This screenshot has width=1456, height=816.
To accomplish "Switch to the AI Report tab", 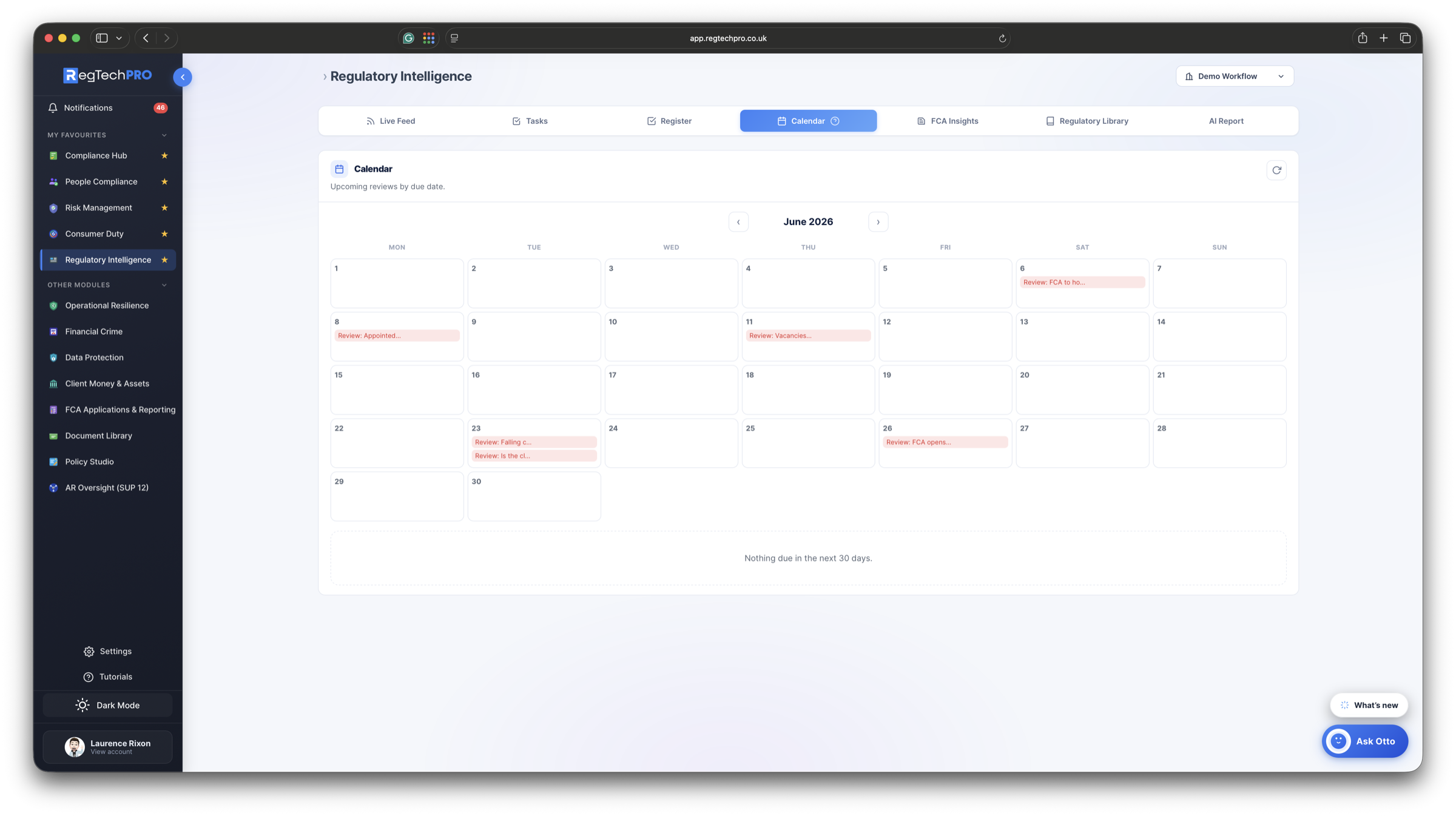I will pos(1226,121).
